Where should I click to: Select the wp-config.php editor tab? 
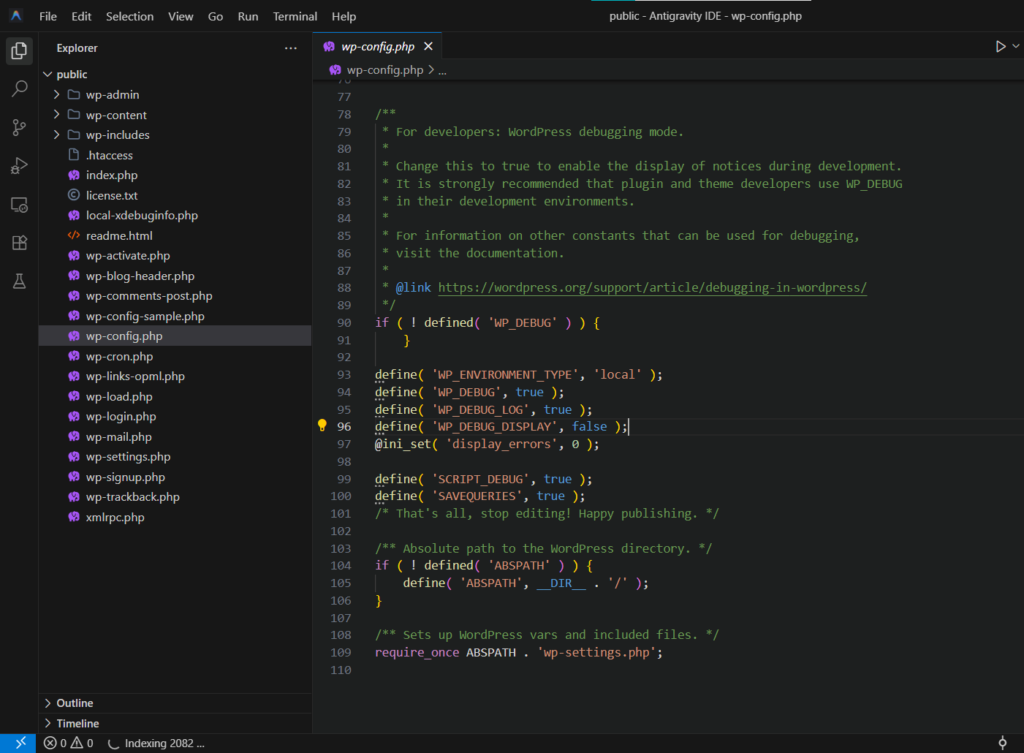377,46
